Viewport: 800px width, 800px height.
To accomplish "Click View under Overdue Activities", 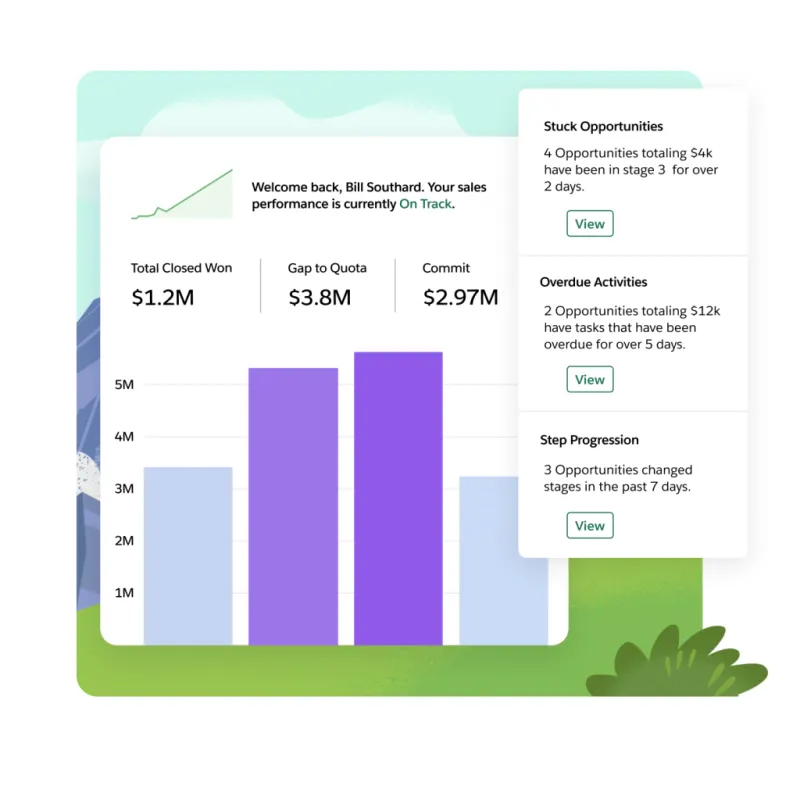I will 590,379.
